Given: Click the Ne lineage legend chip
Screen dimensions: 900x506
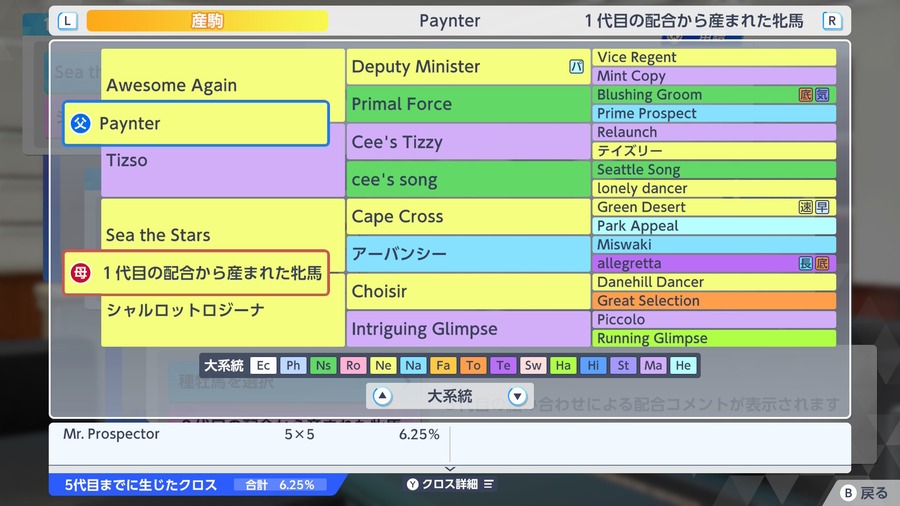Looking at the screenshot, I should [x=383, y=365].
